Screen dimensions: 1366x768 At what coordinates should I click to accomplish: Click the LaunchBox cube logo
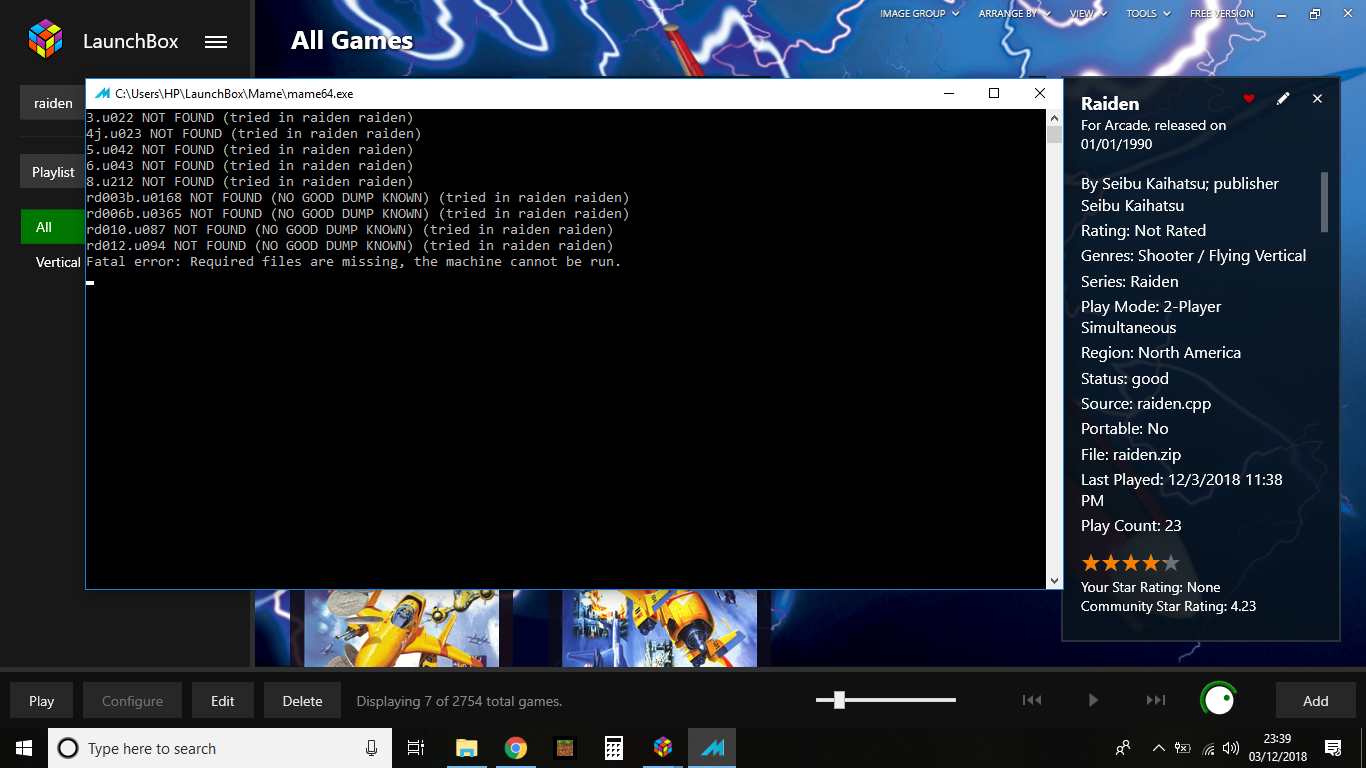coord(45,40)
